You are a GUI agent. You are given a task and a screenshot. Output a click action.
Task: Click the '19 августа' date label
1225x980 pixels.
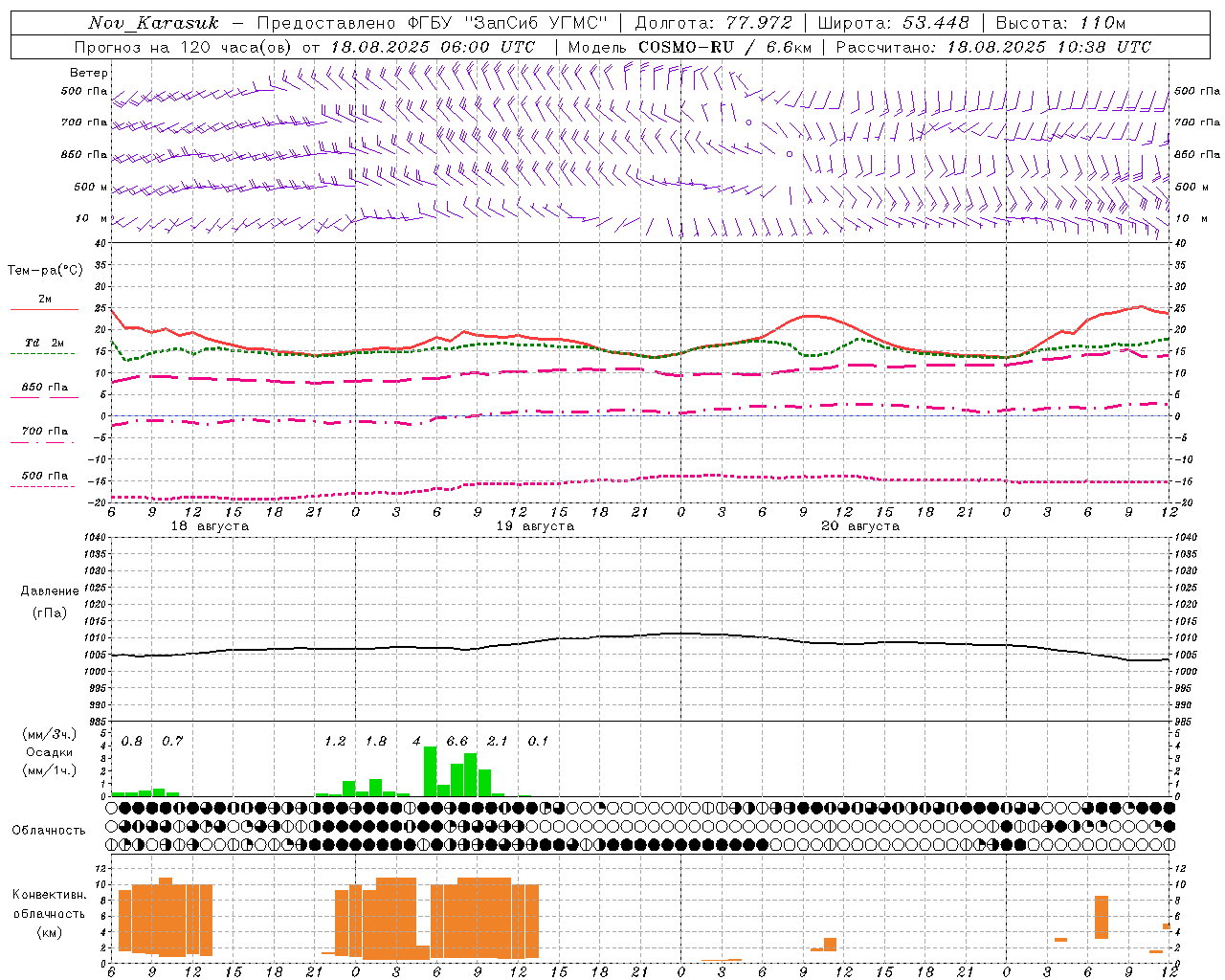[x=535, y=526]
